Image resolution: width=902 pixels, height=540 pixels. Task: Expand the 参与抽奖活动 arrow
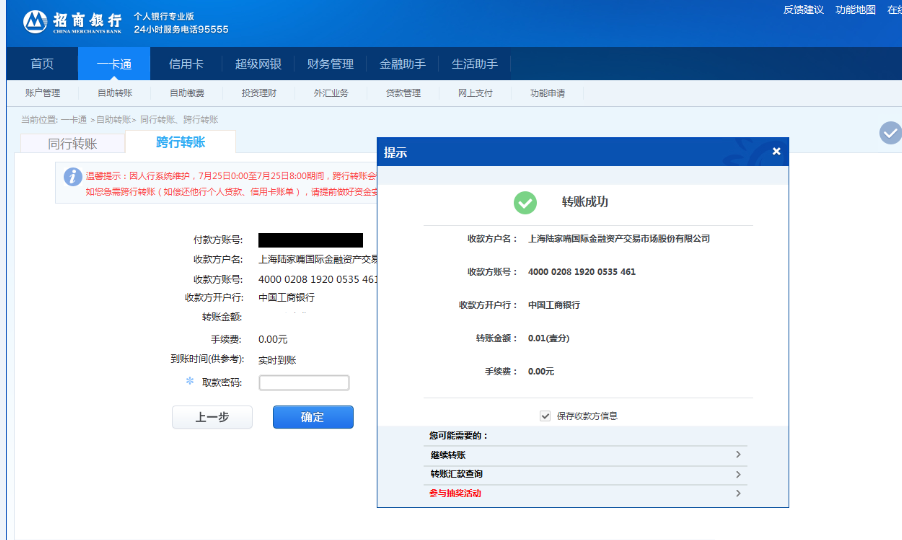click(738, 493)
